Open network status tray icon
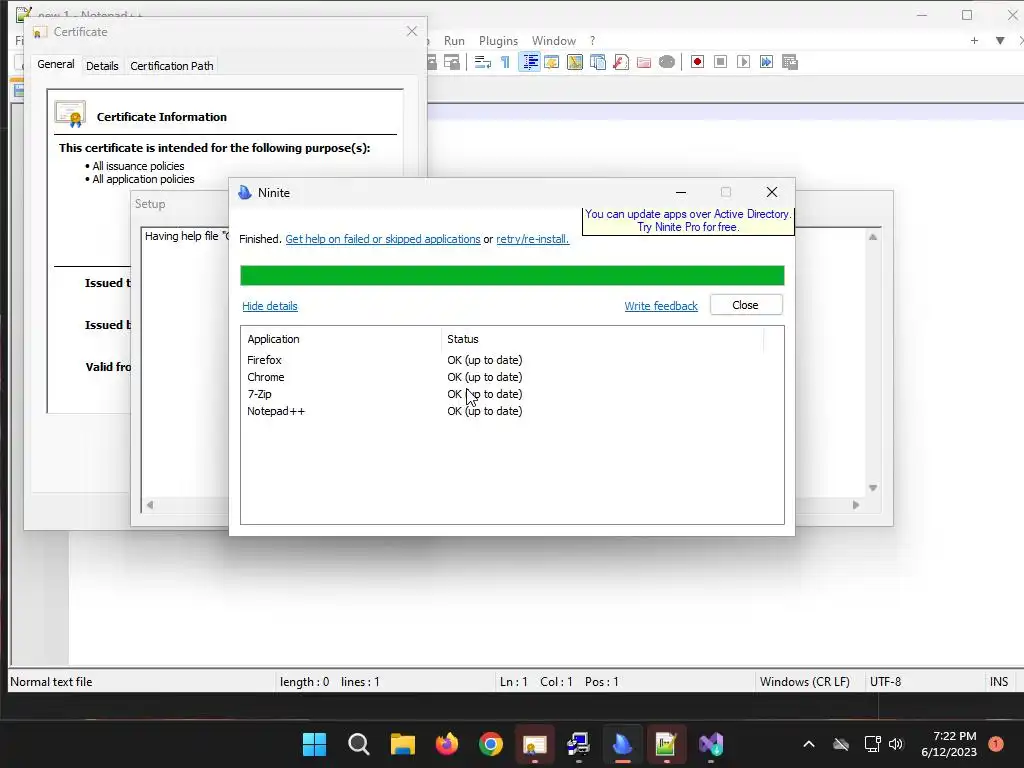 [x=872, y=744]
